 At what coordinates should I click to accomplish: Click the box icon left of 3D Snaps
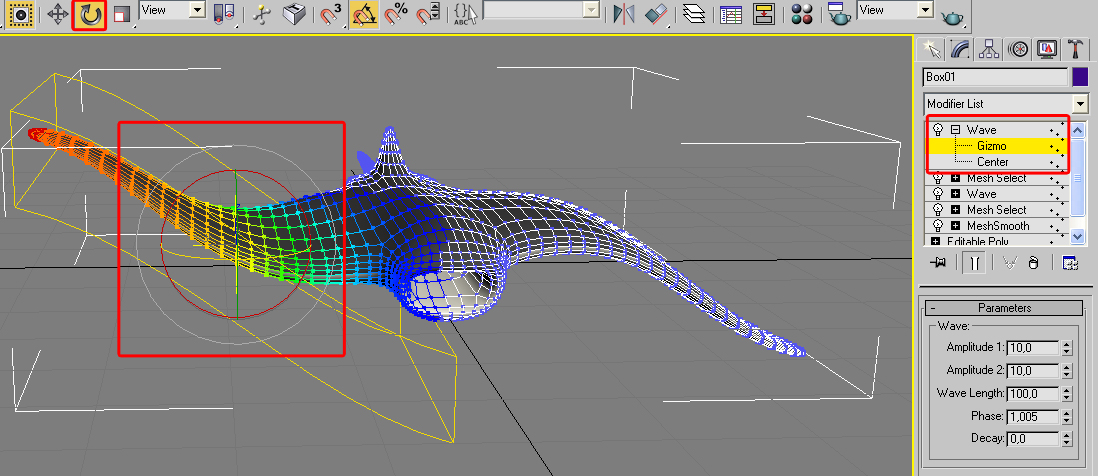[x=294, y=15]
